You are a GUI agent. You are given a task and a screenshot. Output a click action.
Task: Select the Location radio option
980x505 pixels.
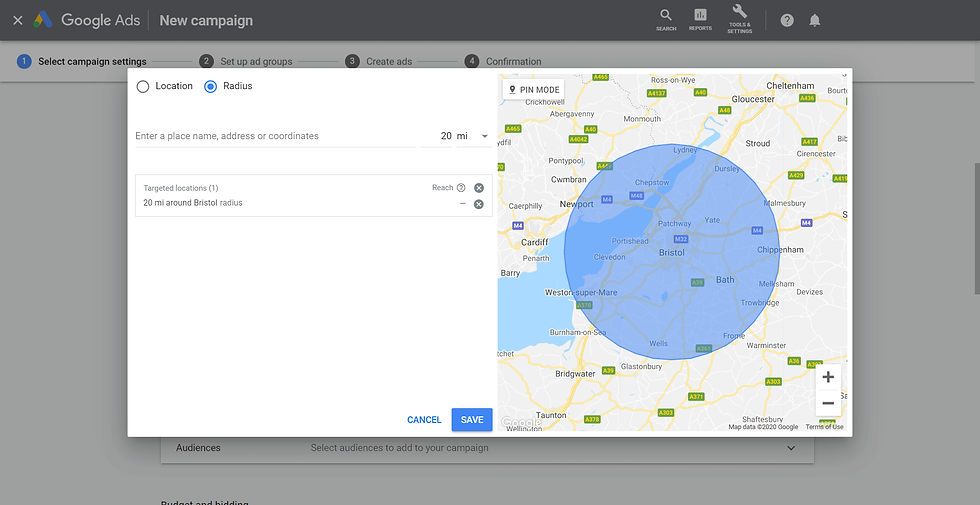[143, 86]
